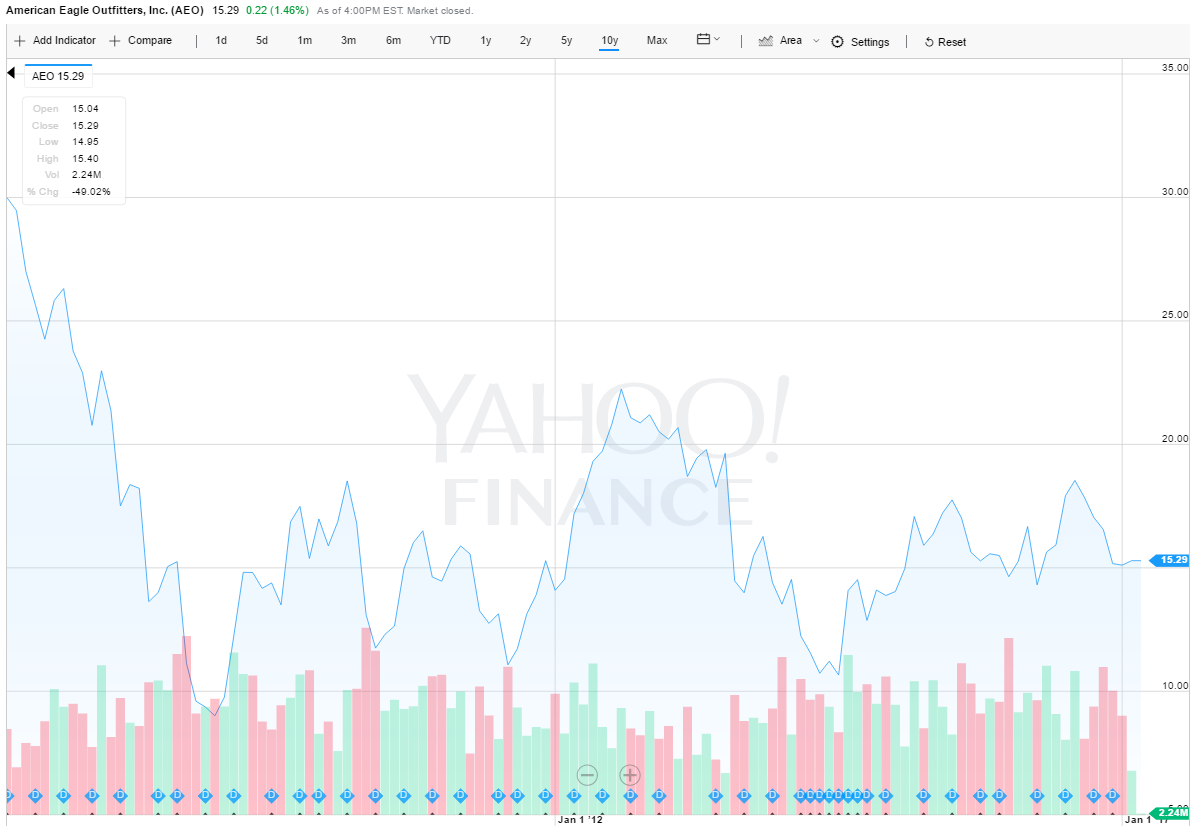Image resolution: width=1197 pixels, height=835 pixels.
Task: Reset the chart view
Action: 945,42
